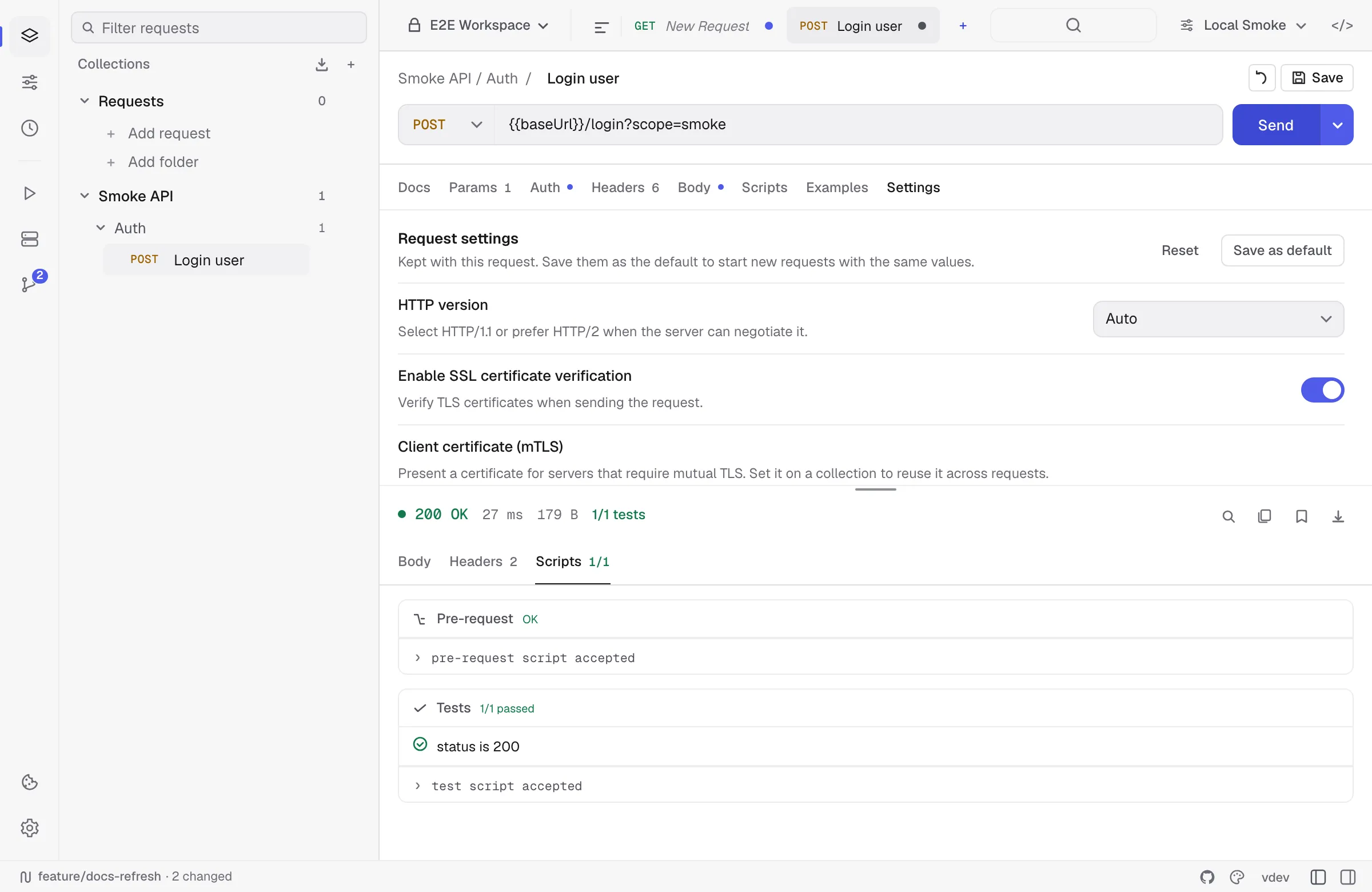Viewport: 1372px width, 892px height.
Task: Switch to the GET New Request tab
Action: [x=702, y=26]
